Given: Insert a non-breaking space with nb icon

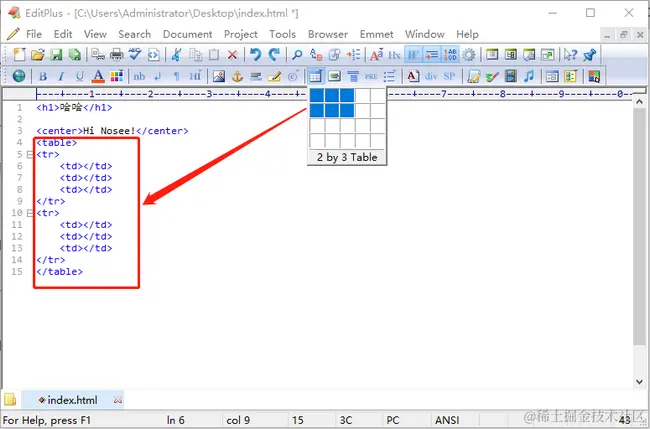Looking at the screenshot, I should click(139, 76).
